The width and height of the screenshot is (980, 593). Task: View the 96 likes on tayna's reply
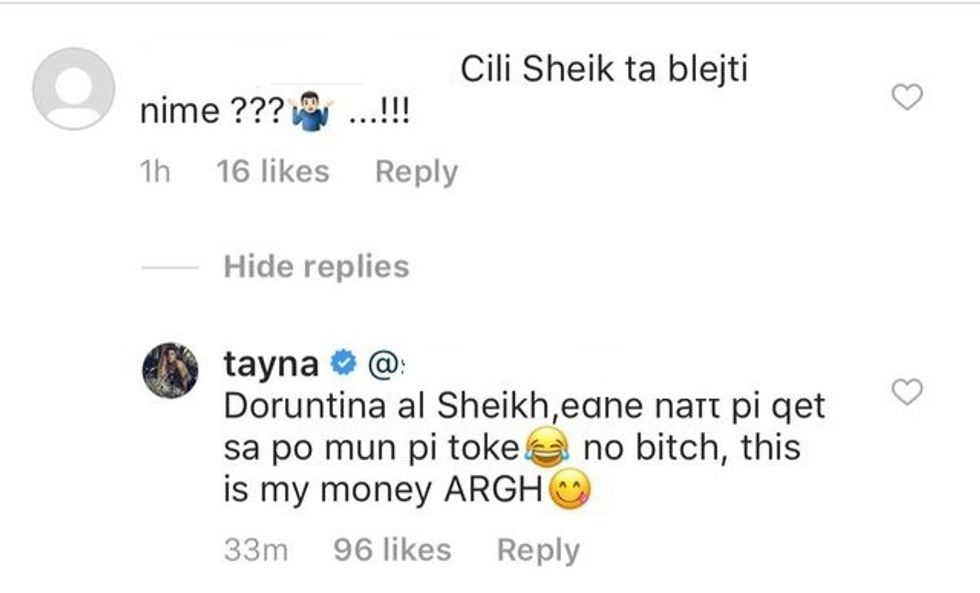coord(390,548)
